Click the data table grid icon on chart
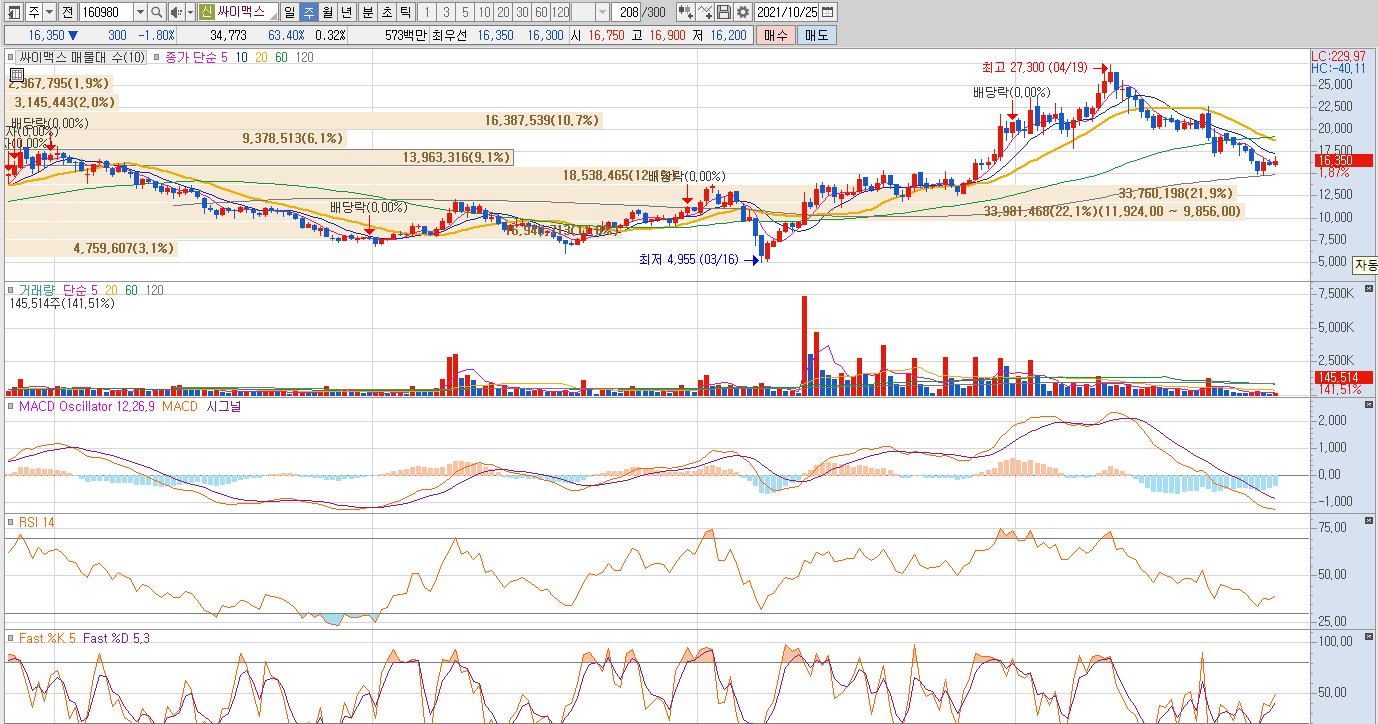 coord(17,75)
